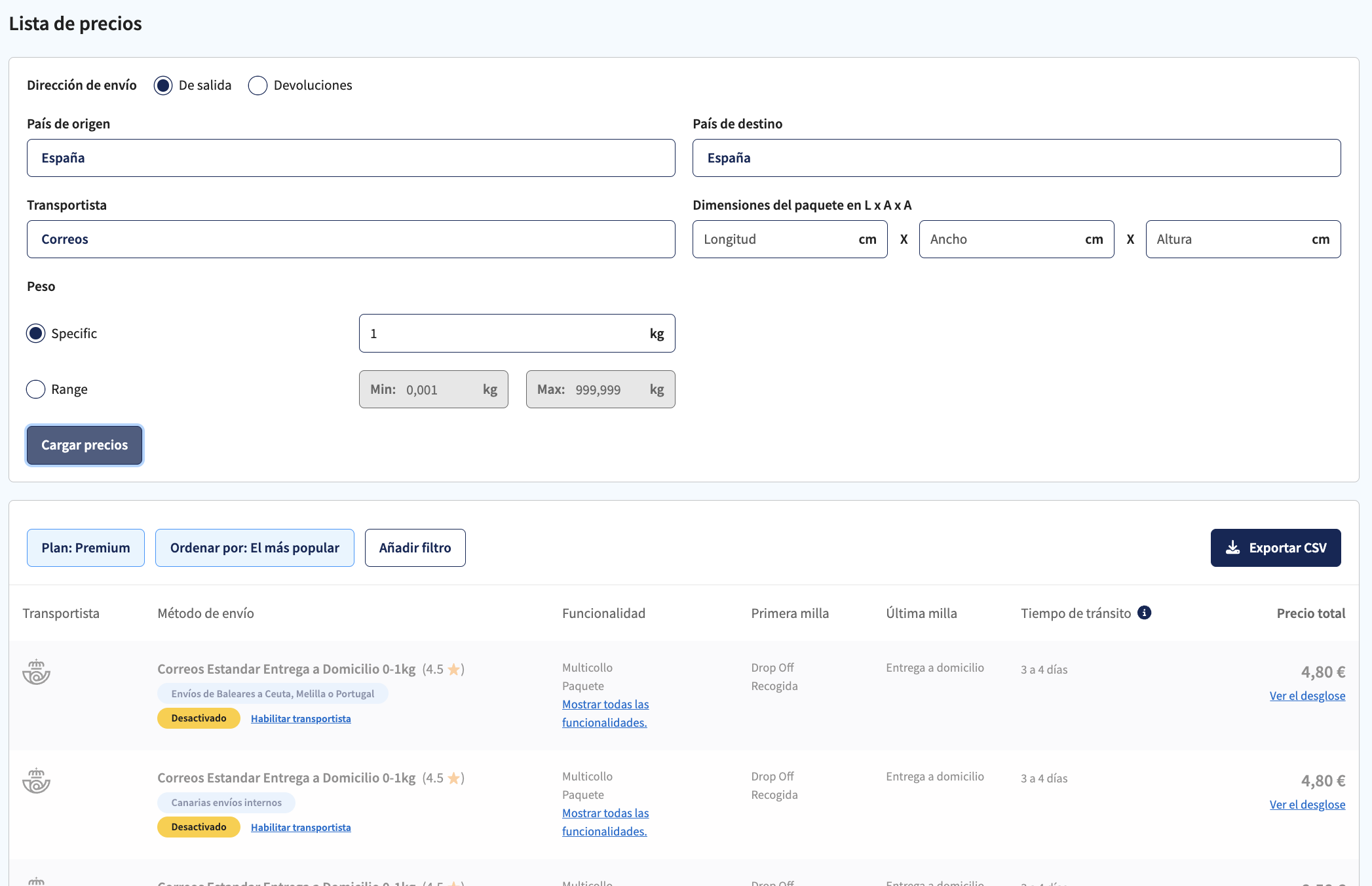The height and width of the screenshot is (886, 1372).
Task: Choose the Range weight option
Action: click(x=35, y=389)
